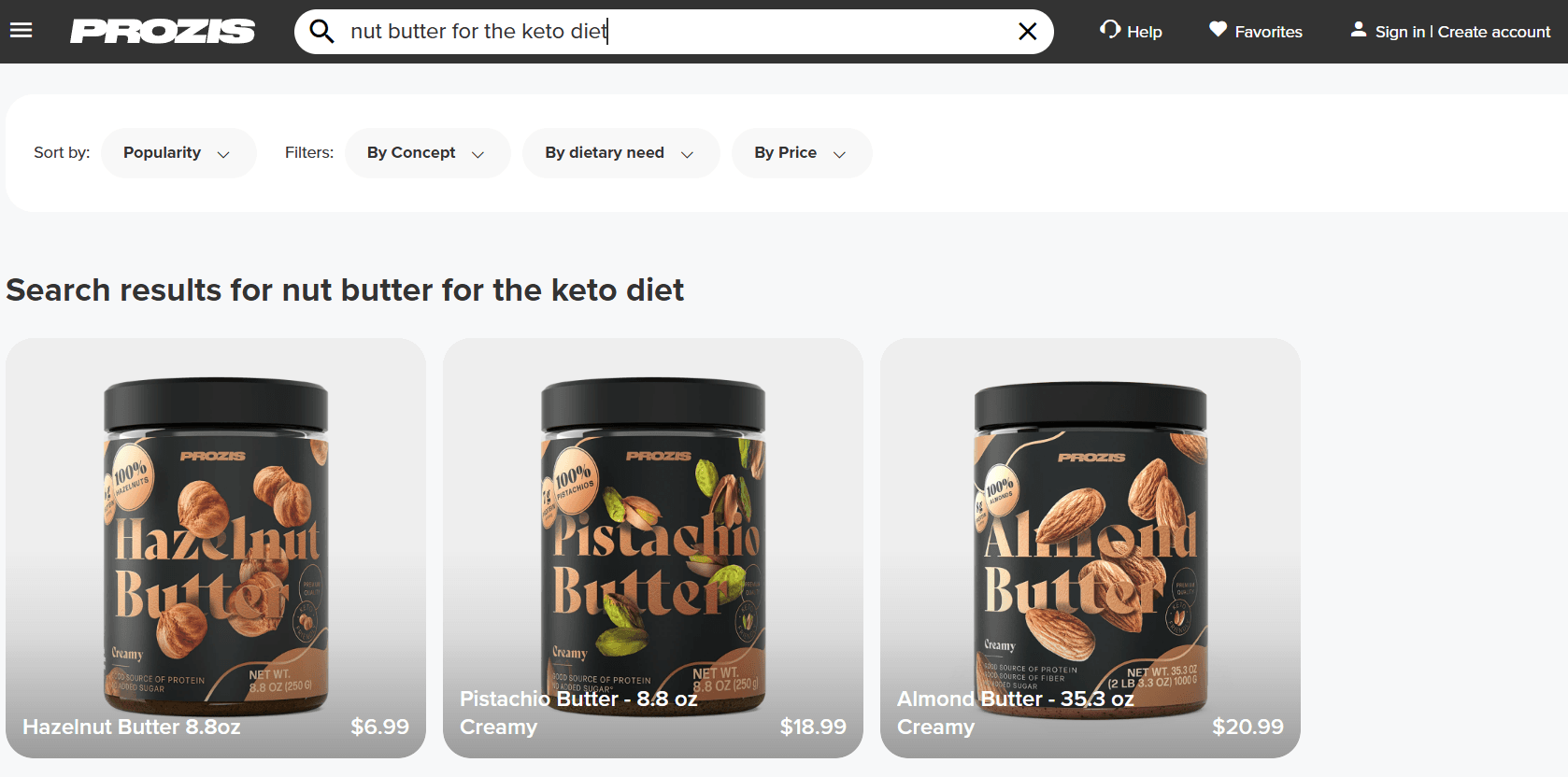Click the account person icon
The image size is (1568, 777).
[x=1358, y=30]
